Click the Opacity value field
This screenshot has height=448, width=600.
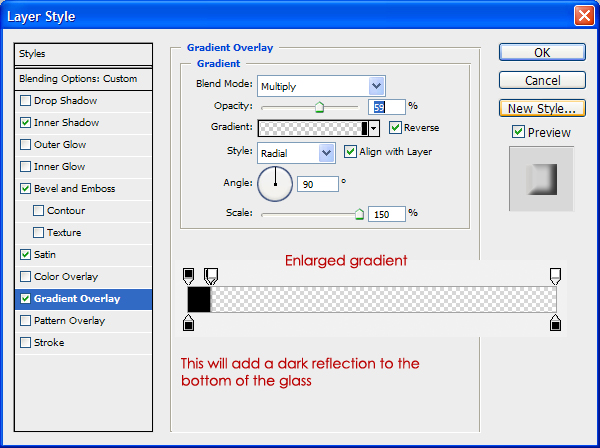coord(386,107)
